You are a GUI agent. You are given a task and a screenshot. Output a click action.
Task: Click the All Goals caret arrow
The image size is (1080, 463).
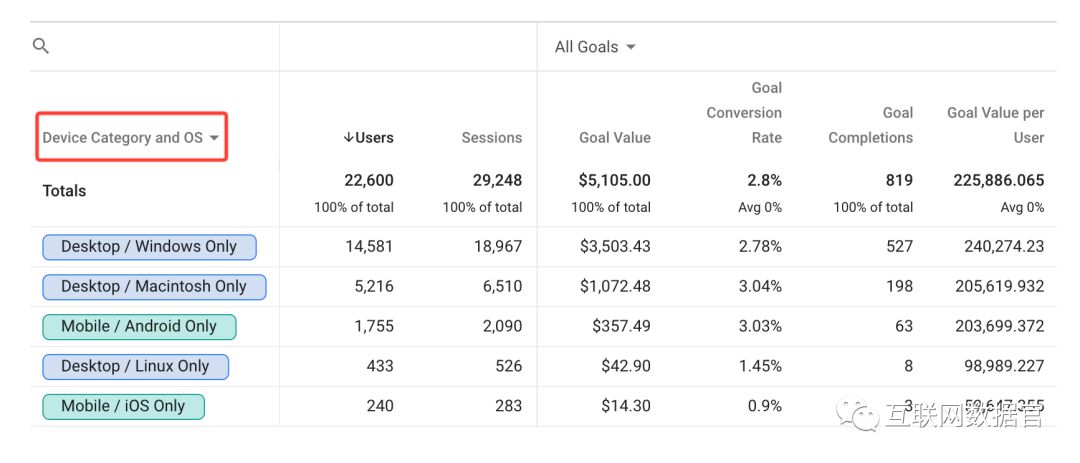[x=631, y=47]
